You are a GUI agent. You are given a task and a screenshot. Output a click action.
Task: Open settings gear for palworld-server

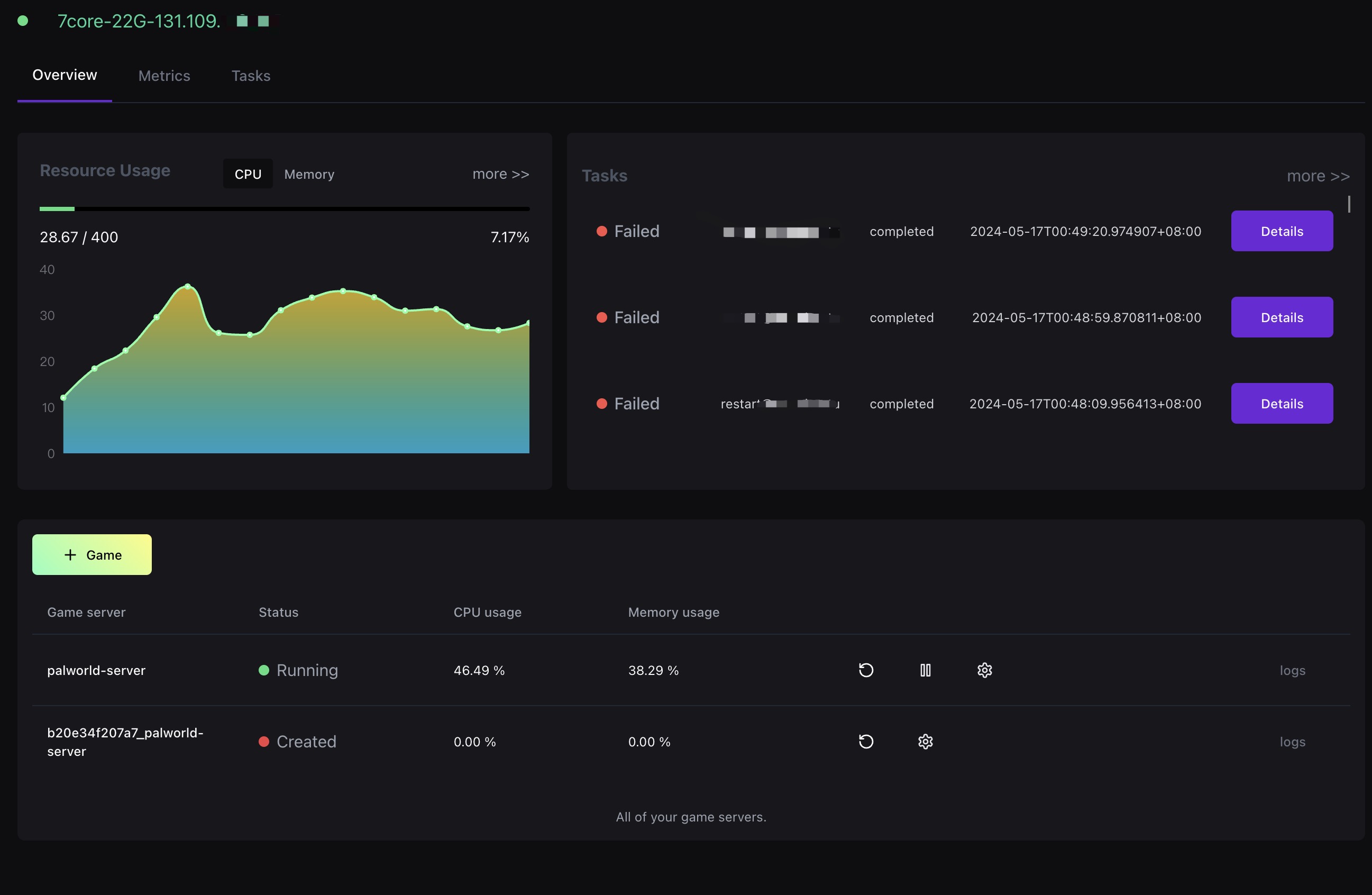(x=985, y=670)
